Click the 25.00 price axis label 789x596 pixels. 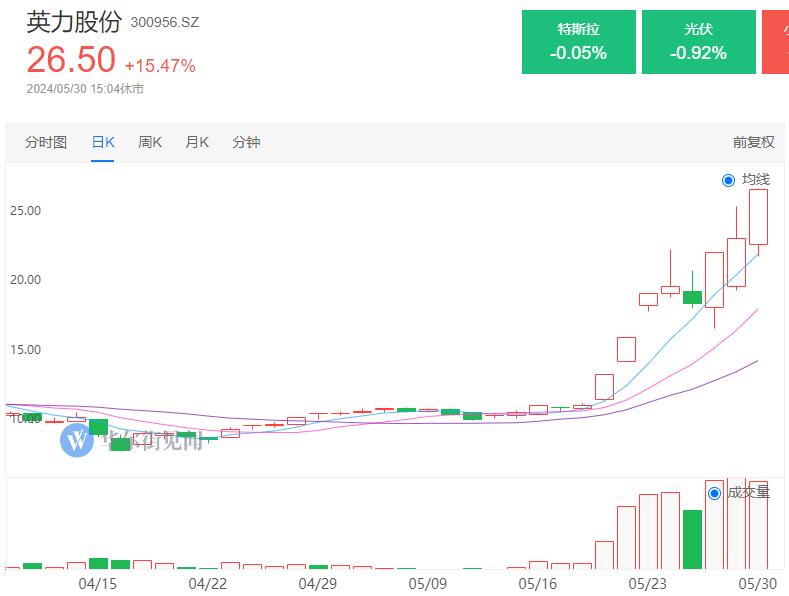tap(25, 211)
